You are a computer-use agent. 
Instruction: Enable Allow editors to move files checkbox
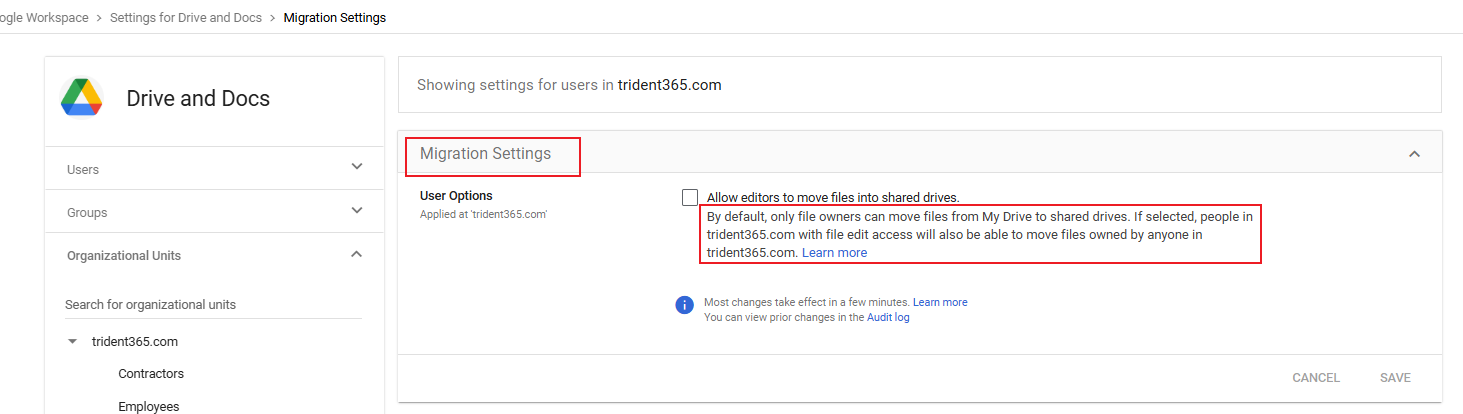click(690, 197)
